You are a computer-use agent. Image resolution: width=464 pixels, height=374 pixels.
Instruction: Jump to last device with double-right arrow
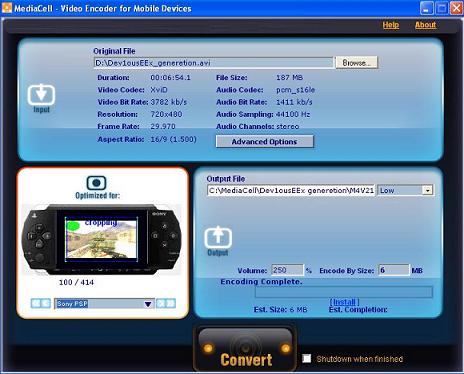point(171,303)
